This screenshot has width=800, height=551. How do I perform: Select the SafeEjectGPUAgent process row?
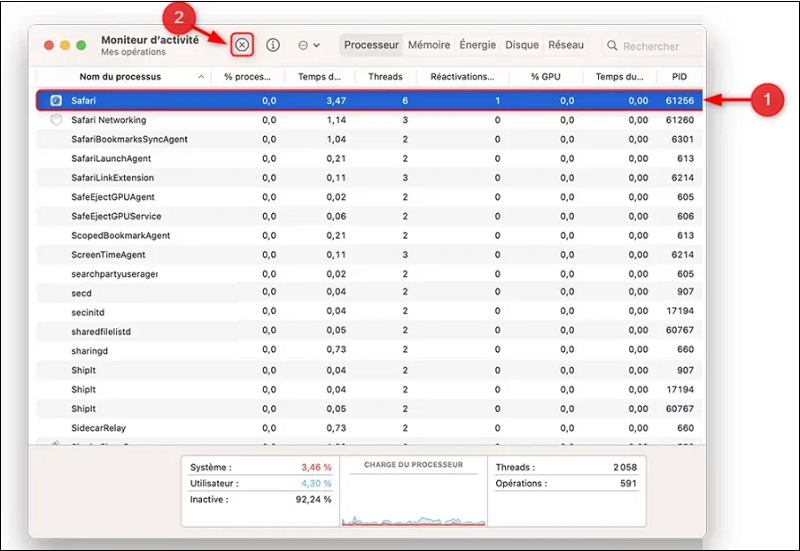click(x=369, y=197)
